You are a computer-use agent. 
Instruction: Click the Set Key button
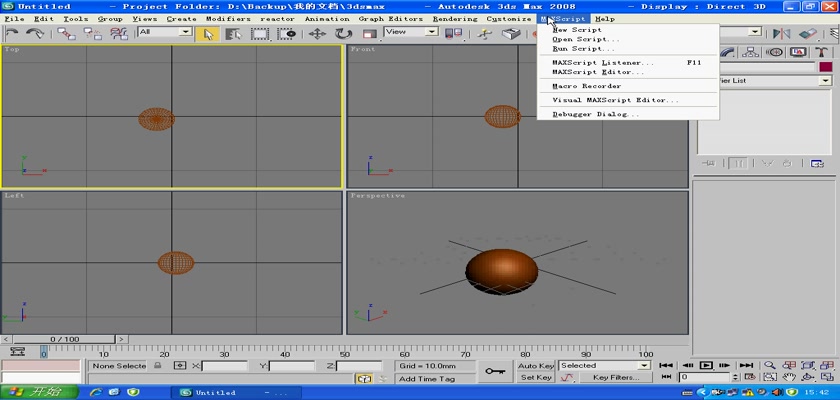(x=536, y=378)
